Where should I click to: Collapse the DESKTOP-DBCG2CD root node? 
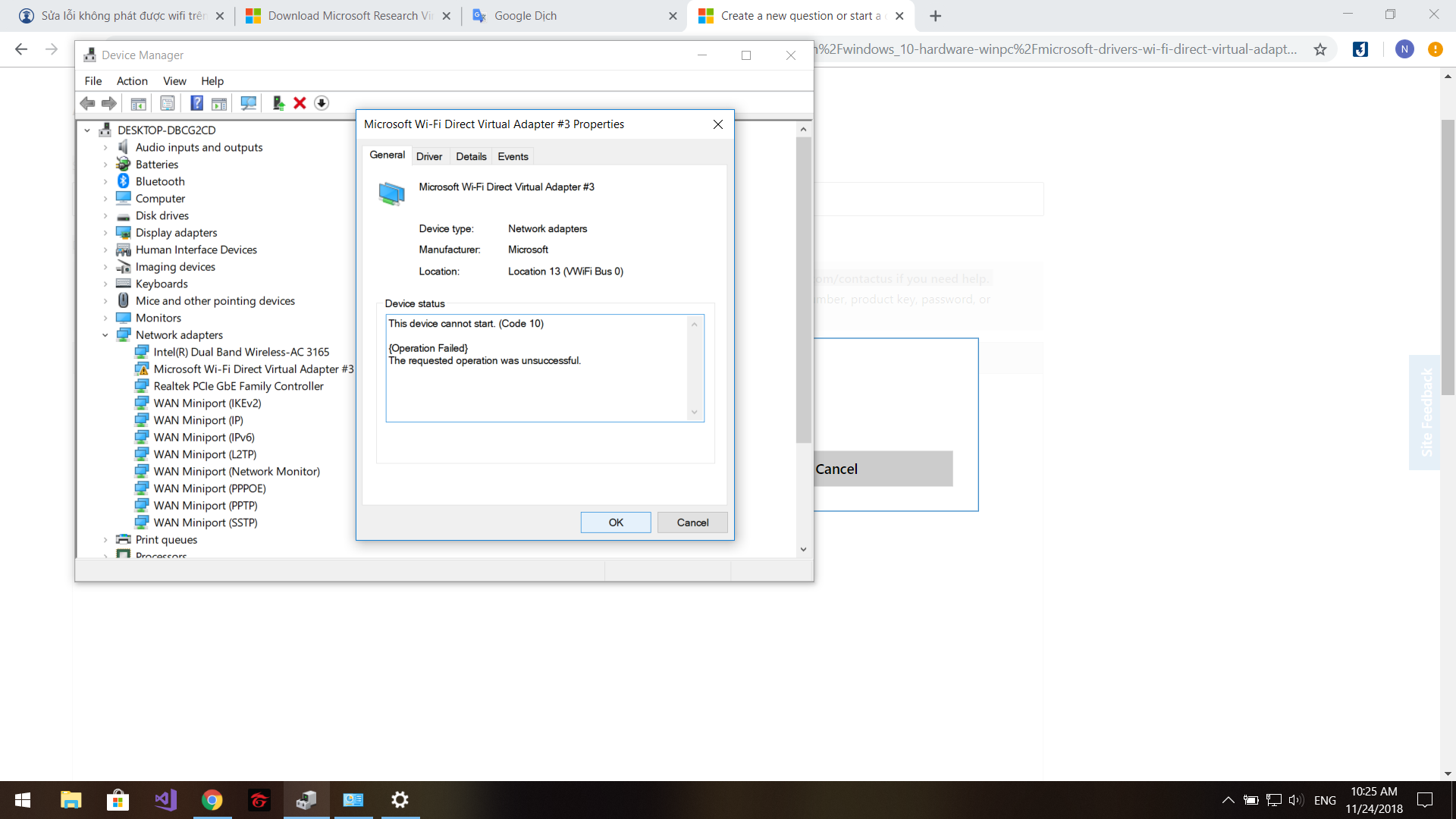click(x=87, y=130)
